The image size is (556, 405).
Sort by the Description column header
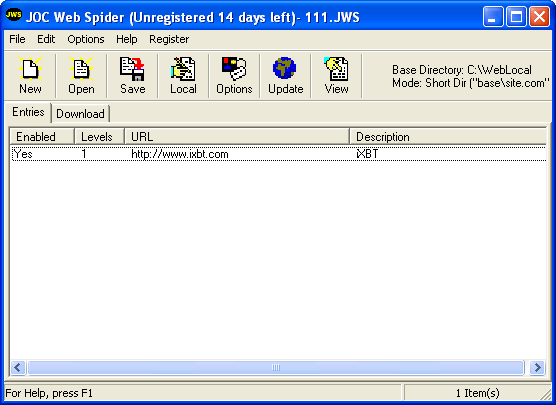[448, 137]
